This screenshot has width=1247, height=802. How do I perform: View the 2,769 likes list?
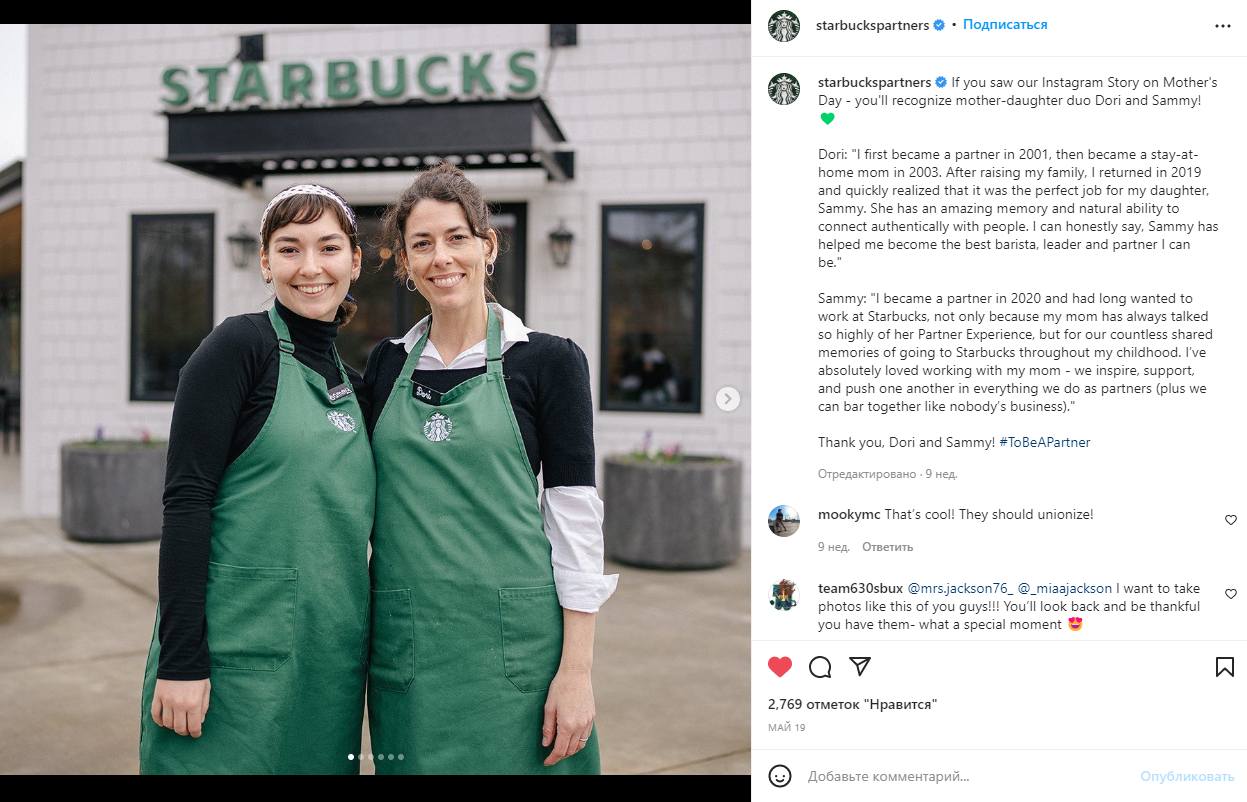pyautogui.click(x=852, y=705)
